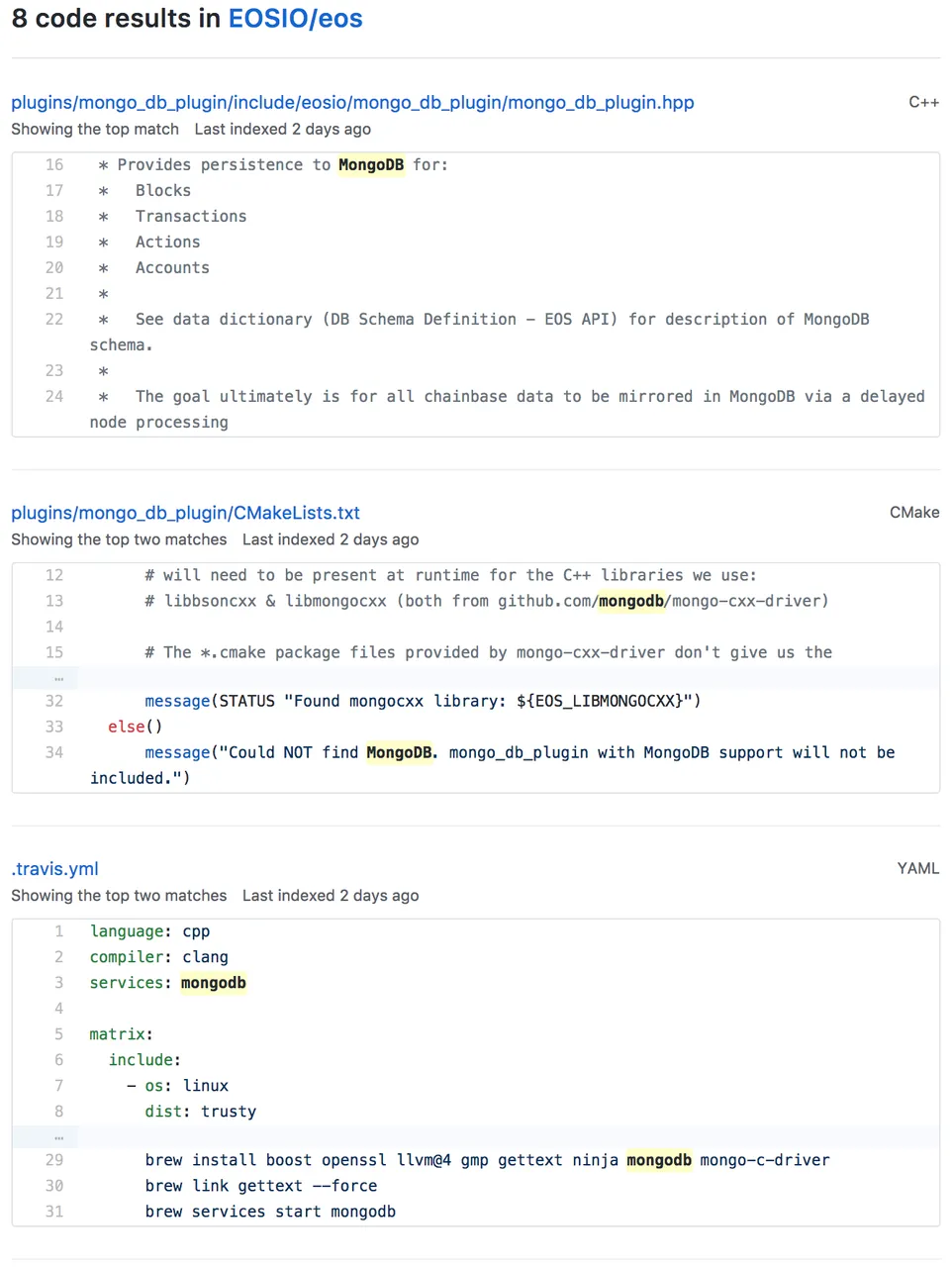Click line number 34 in CMakeLists.txt
952x1267 pixels.
click(x=54, y=752)
